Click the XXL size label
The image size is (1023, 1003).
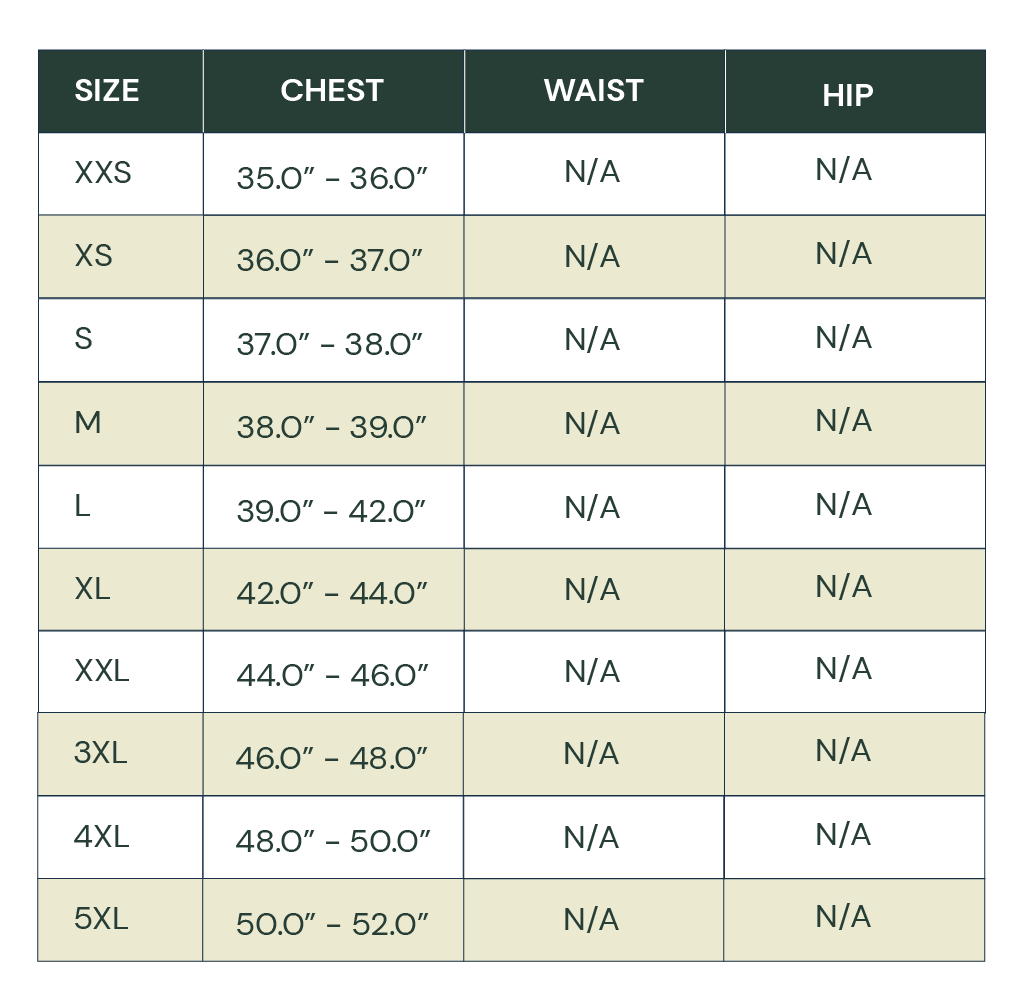click(102, 671)
